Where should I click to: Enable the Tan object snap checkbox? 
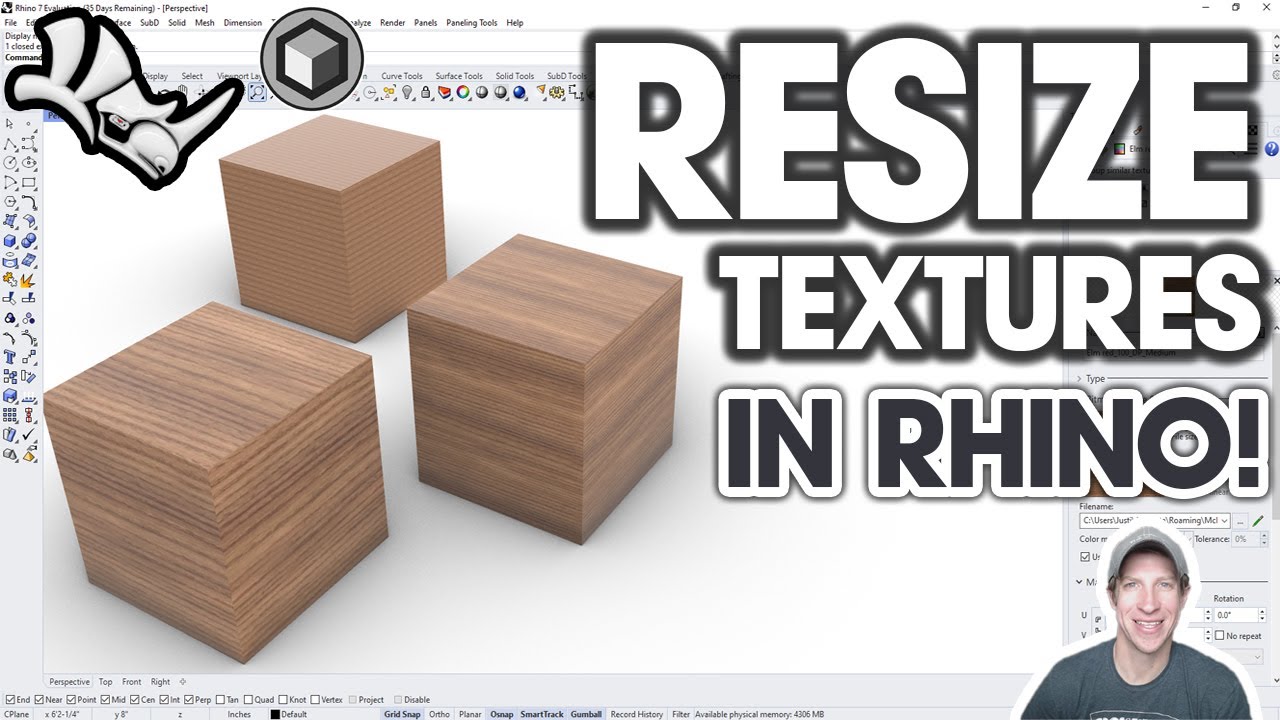(222, 698)
